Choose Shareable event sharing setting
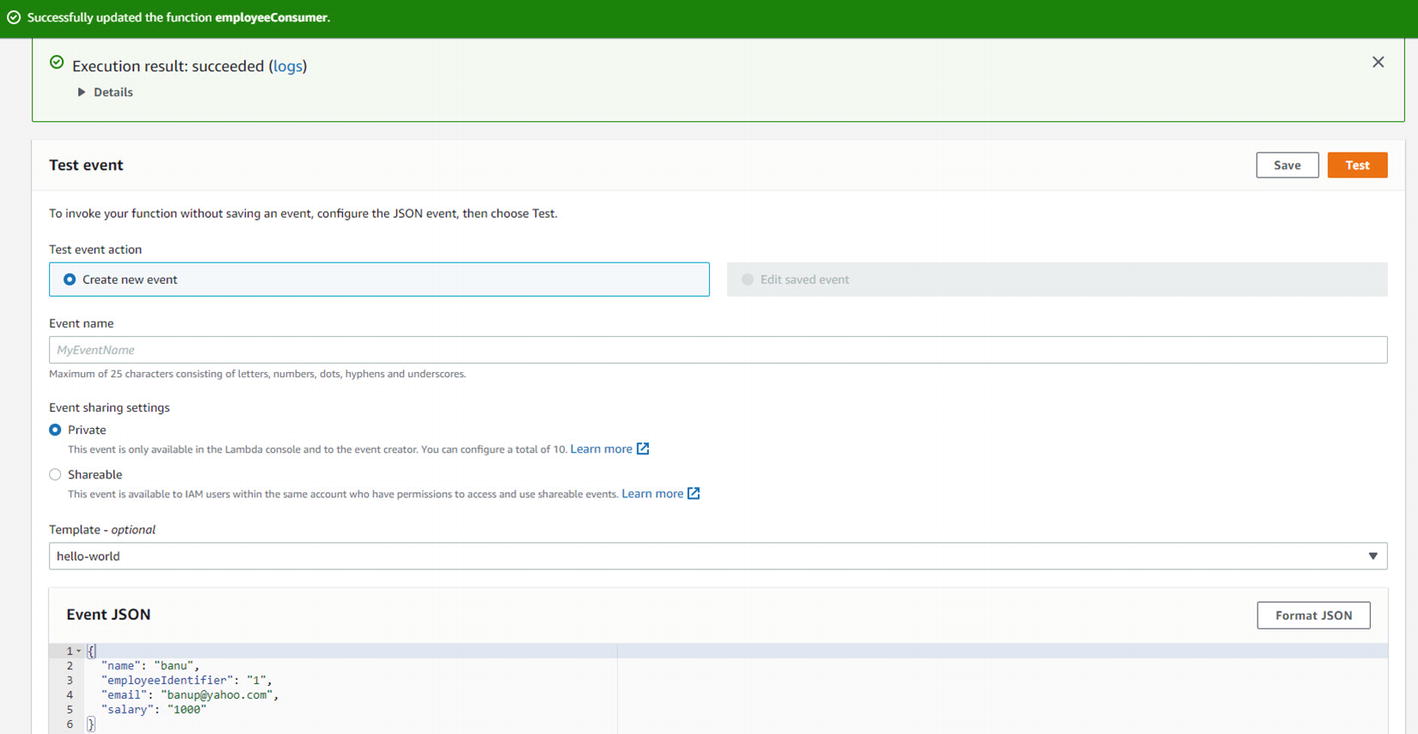This screenshot has width=1418, height=734. (x=55, y=475)
